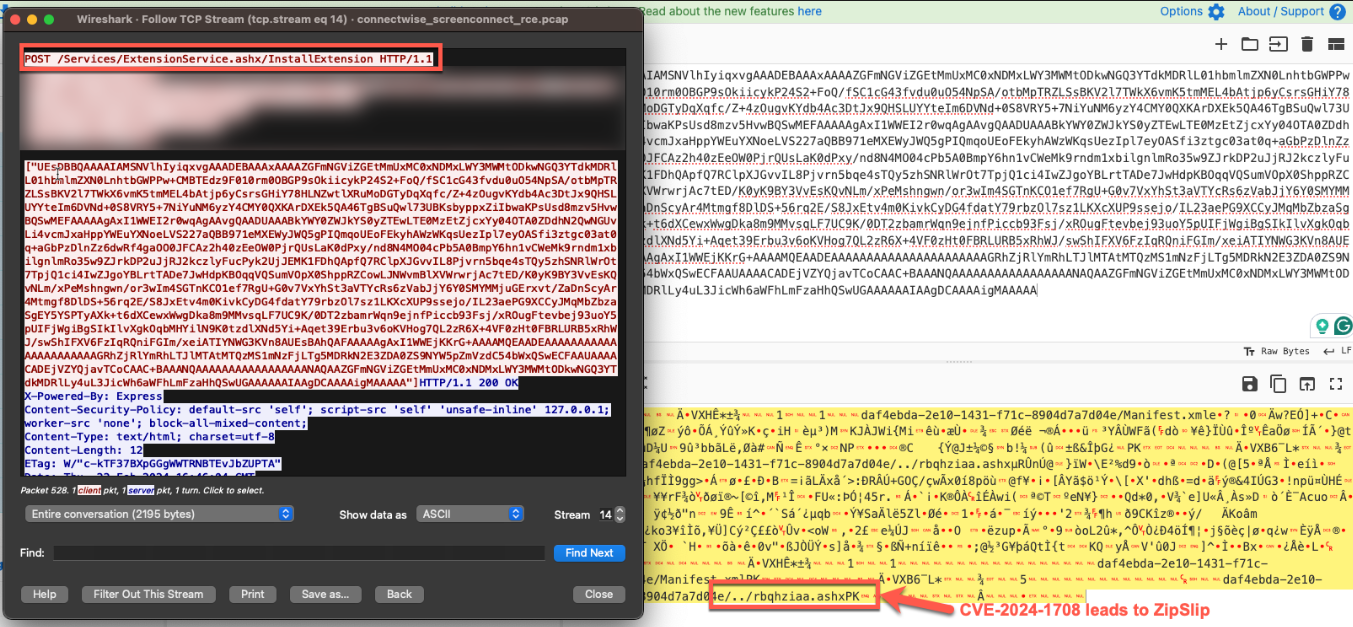Reset pane layout icon in CyberChef
The width and height of the screenshot is (1353, 627).
pyautogui.click(x=1337, y=44)
